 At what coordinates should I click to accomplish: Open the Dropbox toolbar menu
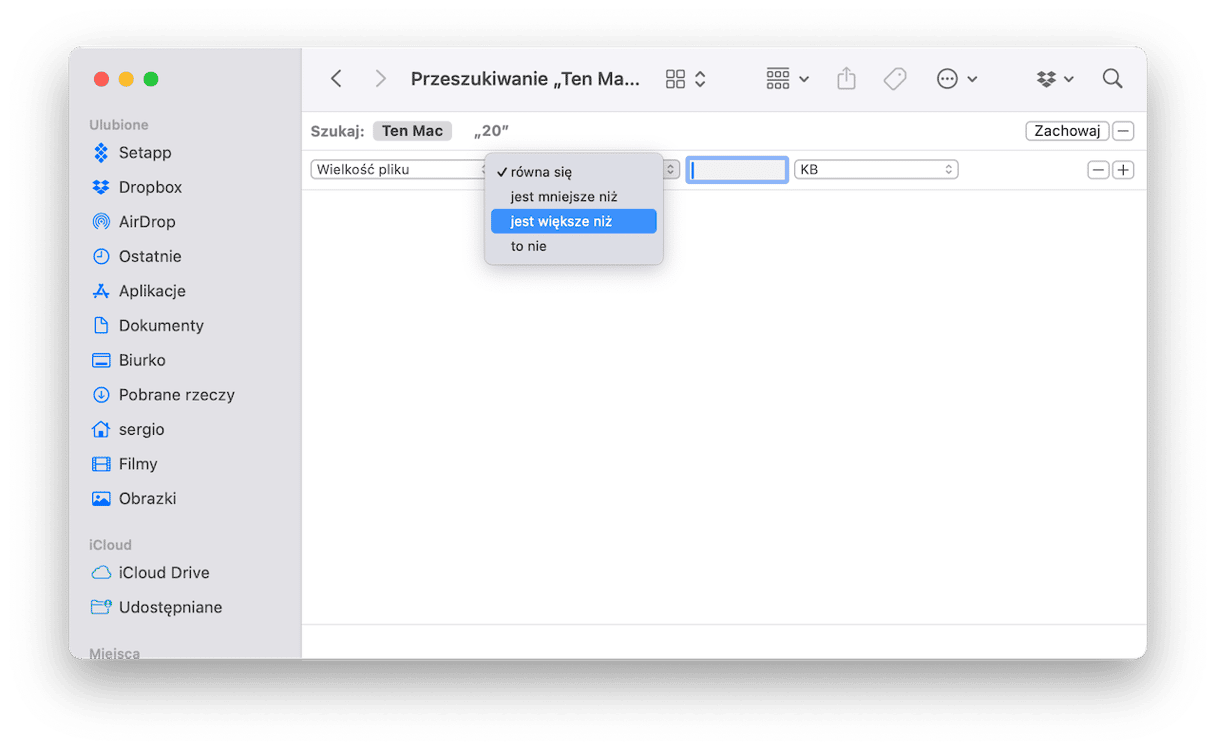1055,79
